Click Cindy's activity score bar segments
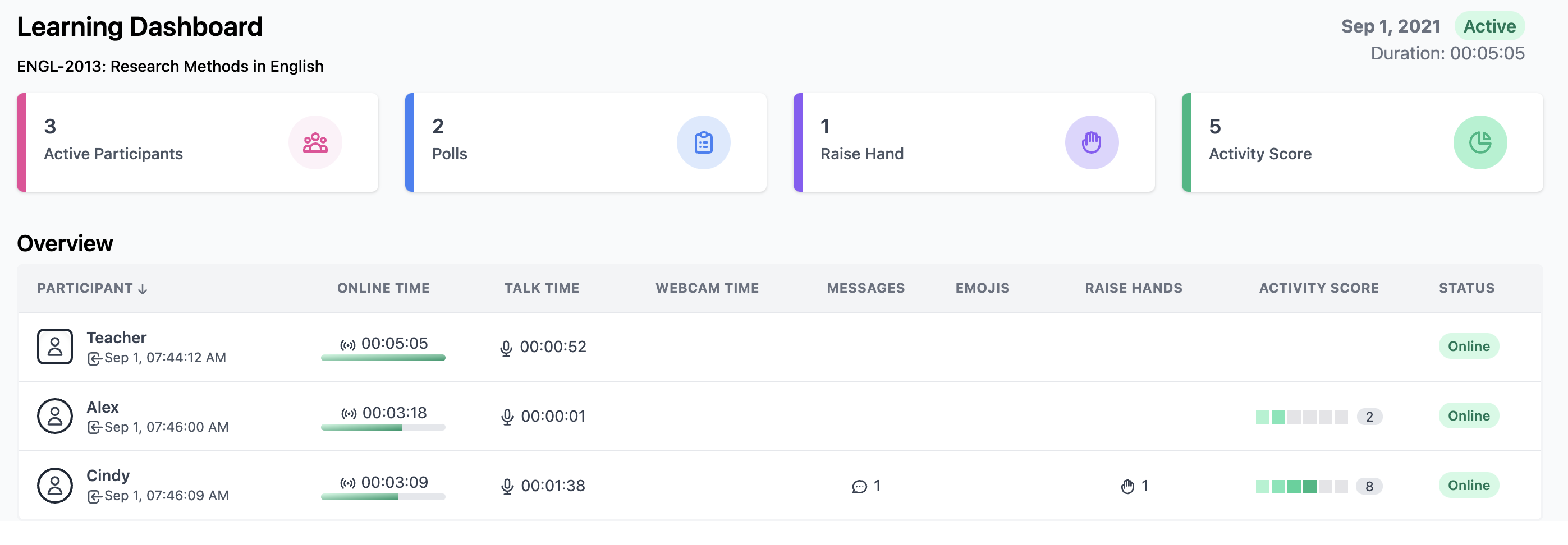The width and height of the screenshot is (1568, 545). 1301,486
